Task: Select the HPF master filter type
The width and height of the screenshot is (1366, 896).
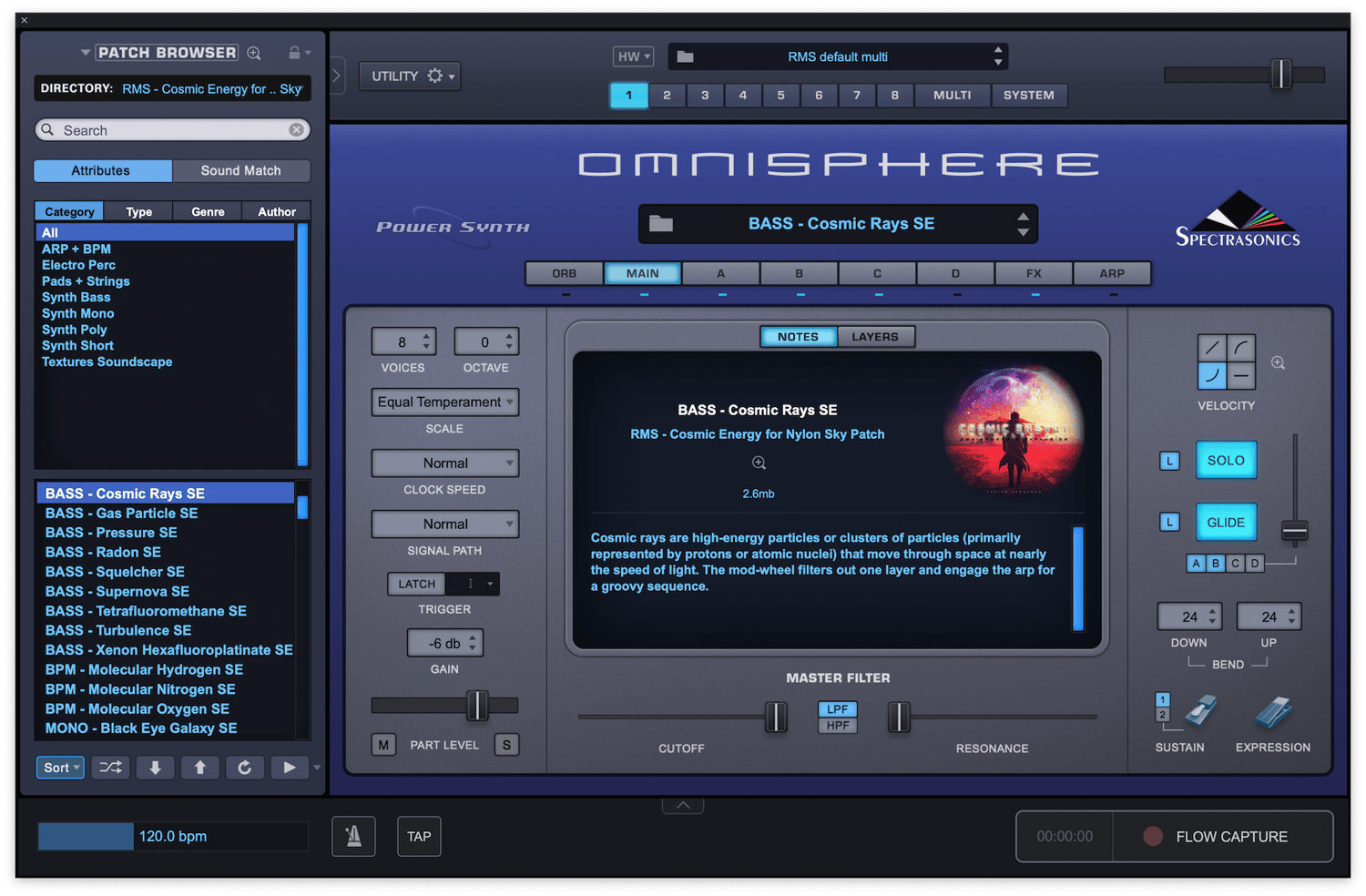Action: 838,726
